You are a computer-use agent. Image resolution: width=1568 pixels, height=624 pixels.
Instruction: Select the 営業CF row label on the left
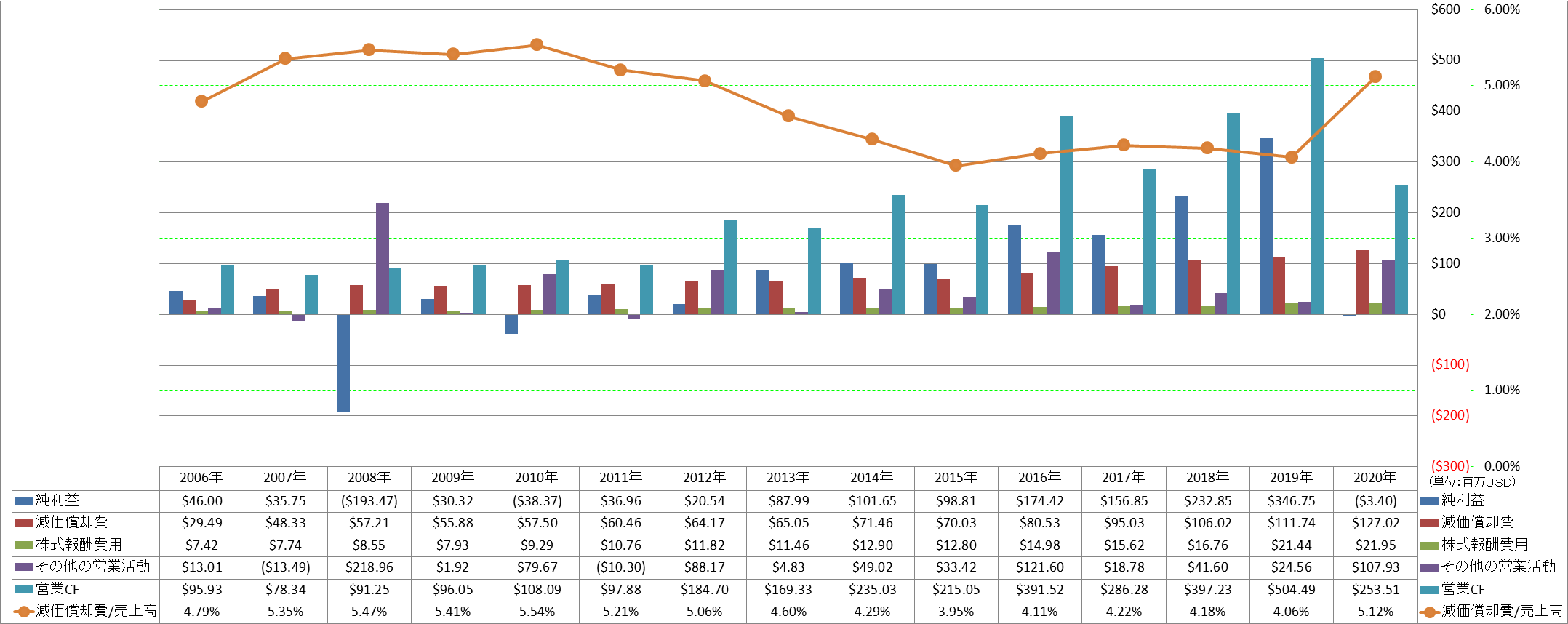(58, 589)
